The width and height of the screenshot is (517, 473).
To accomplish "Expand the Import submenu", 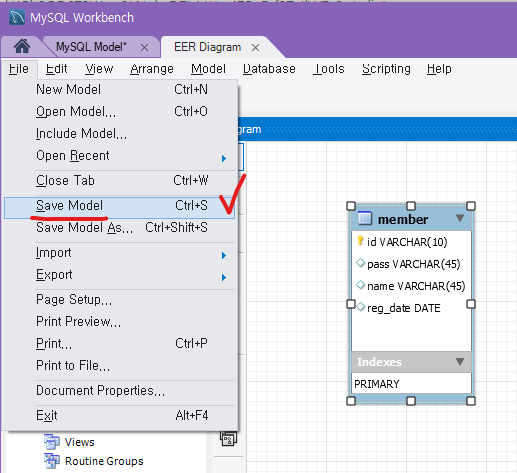I will point(120,253).
